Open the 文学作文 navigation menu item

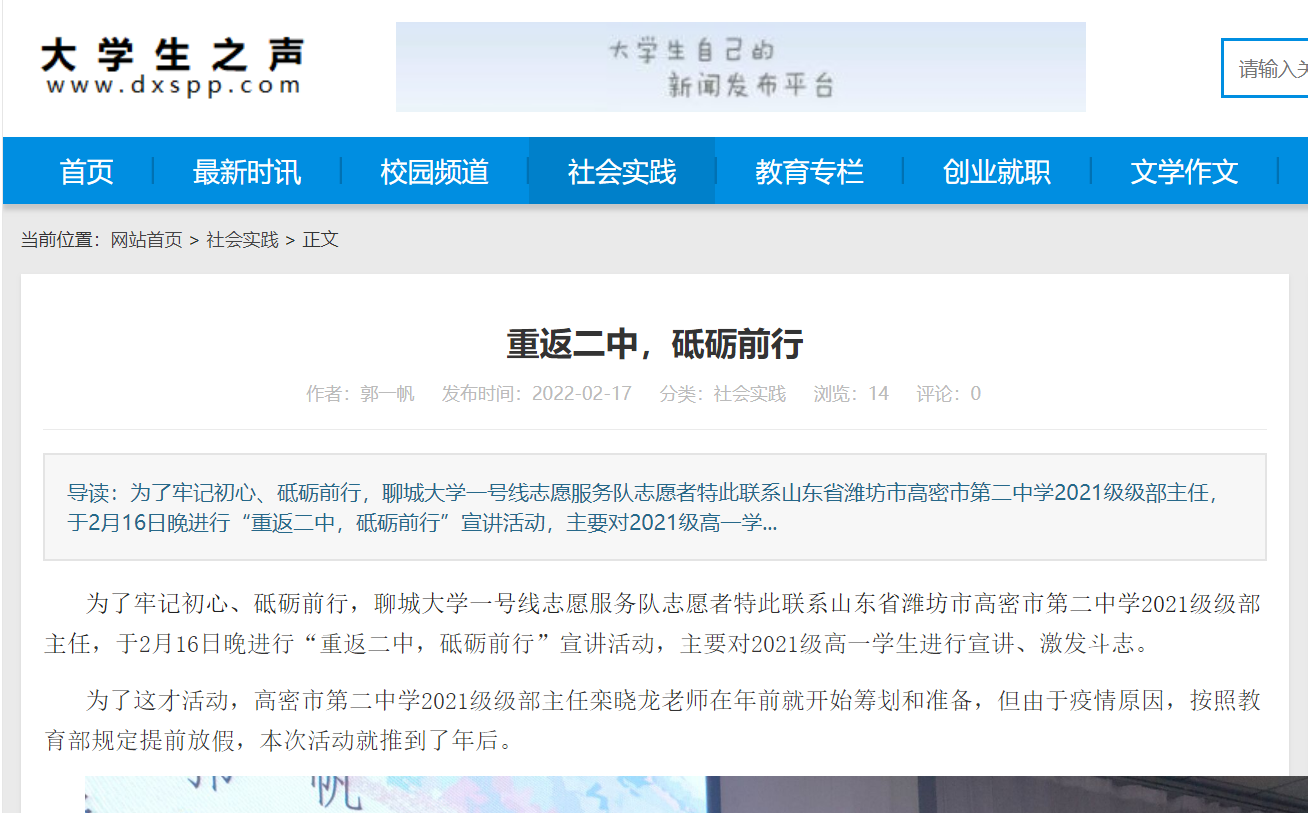coord(1184,171)
